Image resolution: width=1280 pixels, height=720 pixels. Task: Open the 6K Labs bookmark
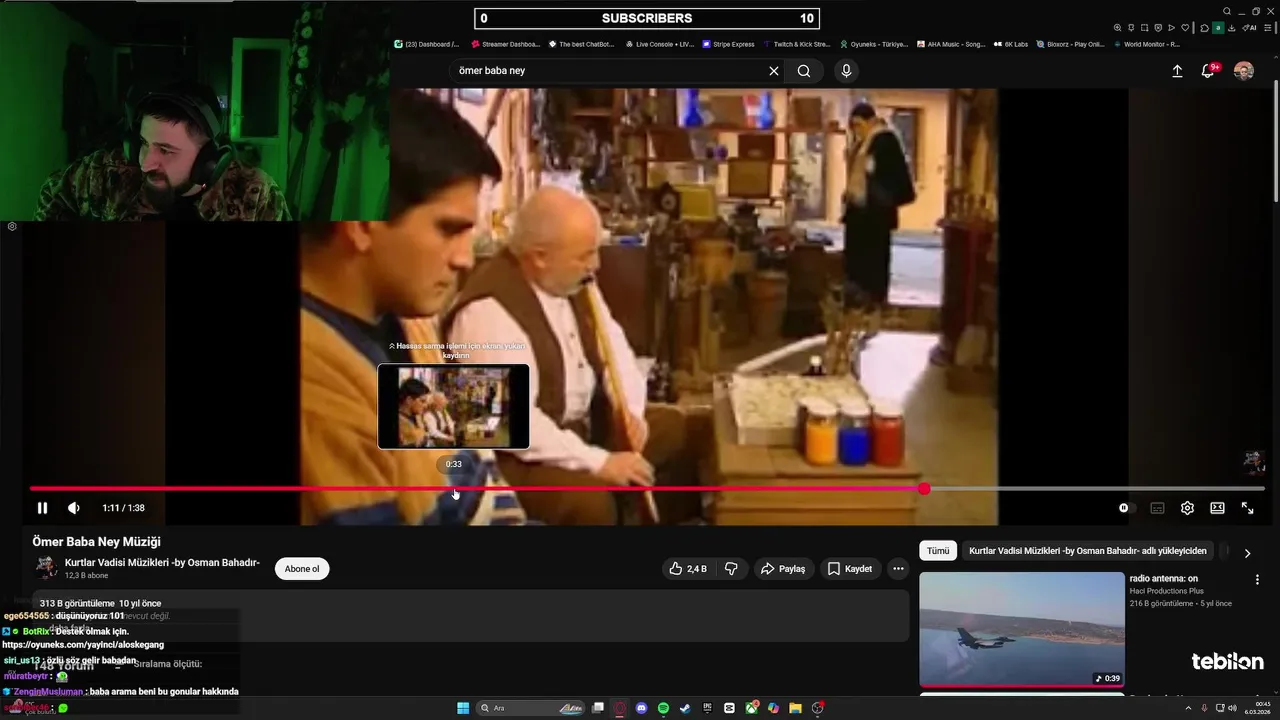pyautogui.click(x=1011, y=44)
